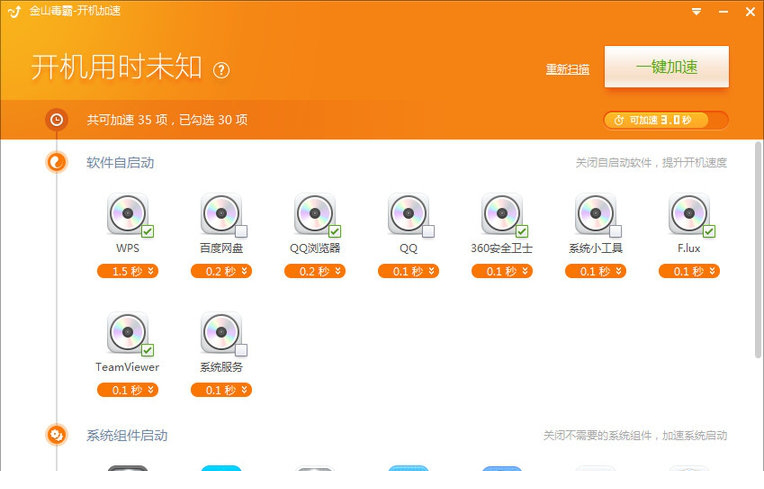The width and height of the screenshot is (764, 489).
Task: Click the WPS label
Action: tap(128, 248)
